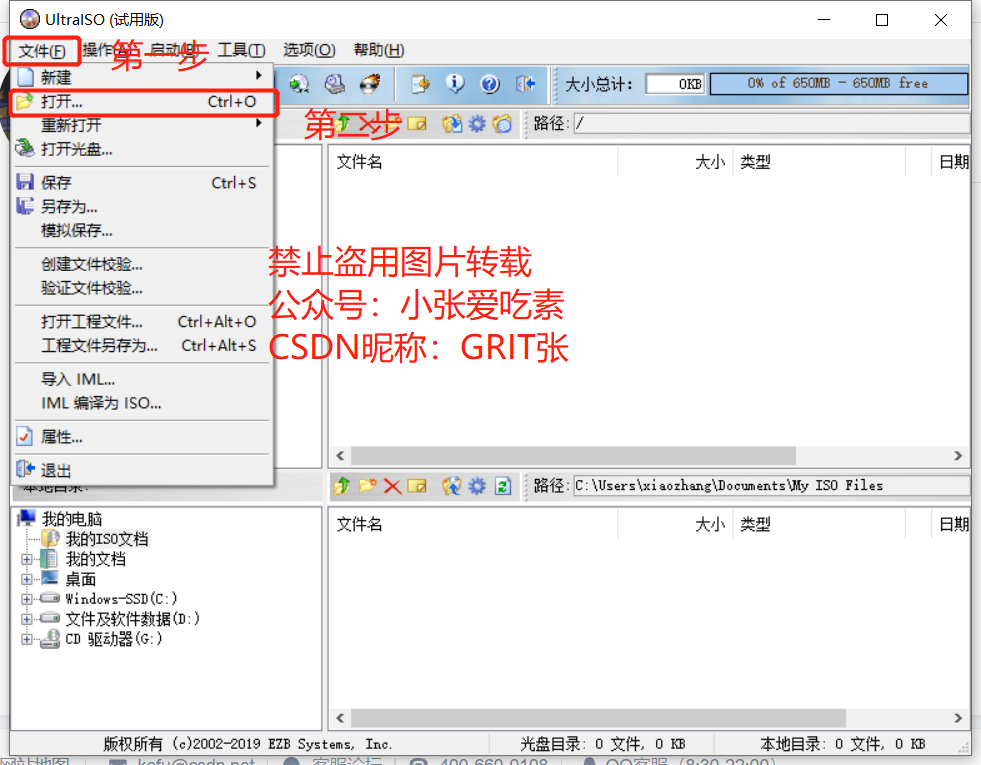Click the image 路径 field showing /
Viewport: 981px width, 765px height.
pos(772,124)
